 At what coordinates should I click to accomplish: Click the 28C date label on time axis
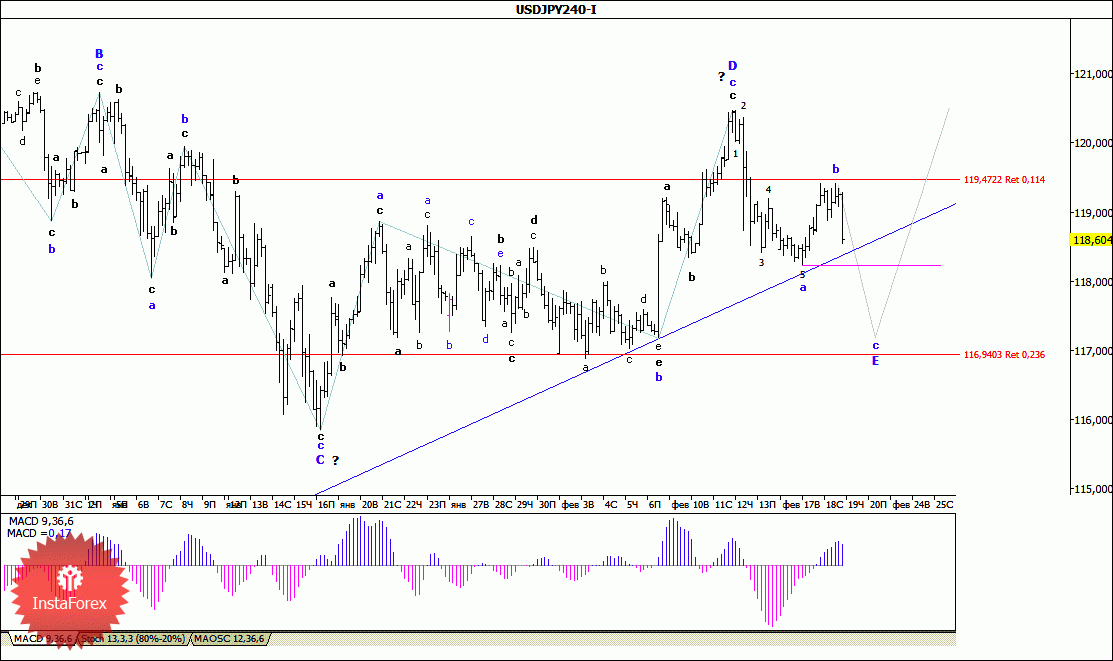[x=503, y=504]
